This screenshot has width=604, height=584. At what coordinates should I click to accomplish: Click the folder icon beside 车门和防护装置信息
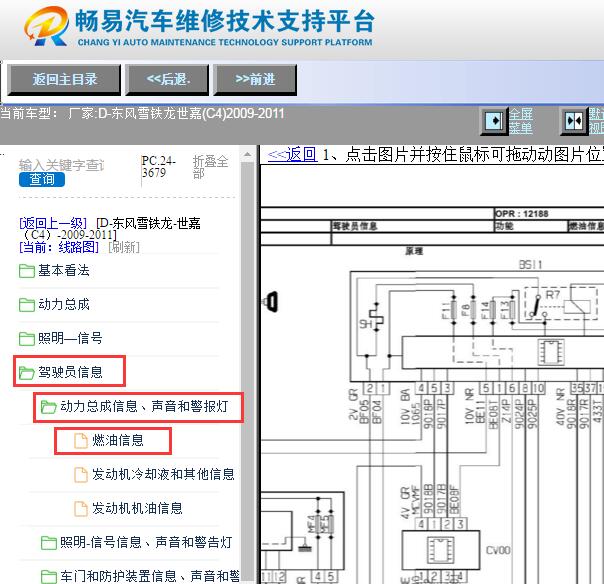[49, 577]
